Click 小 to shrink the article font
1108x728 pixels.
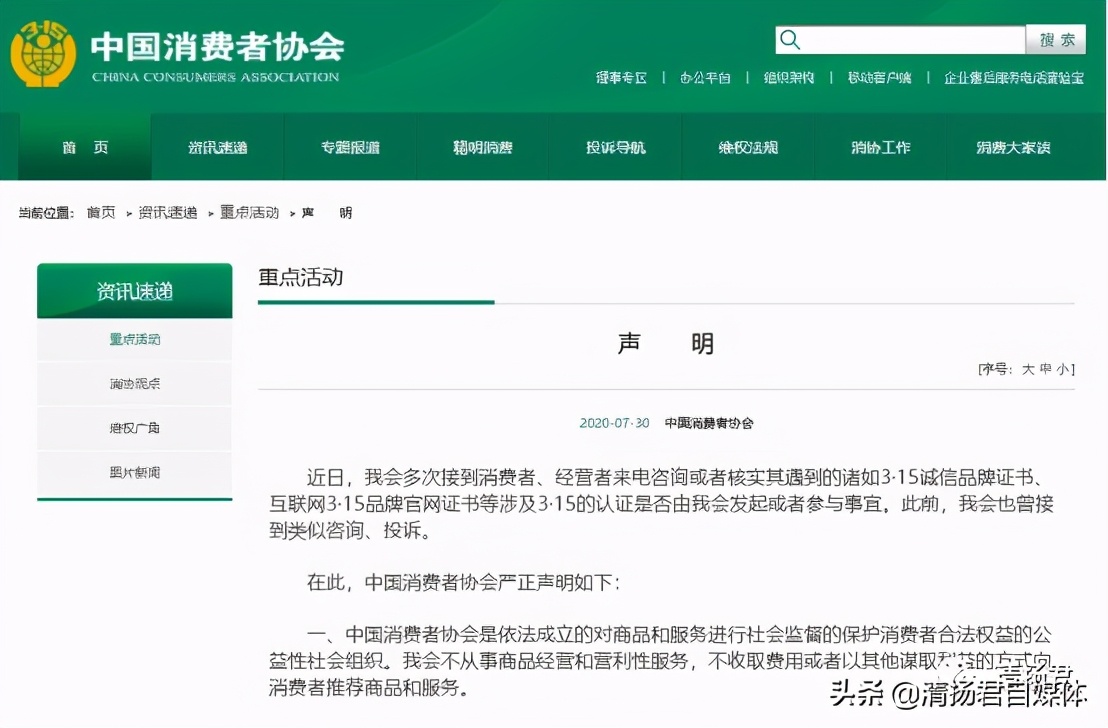pyautogui.click(x=1062, y=368)
